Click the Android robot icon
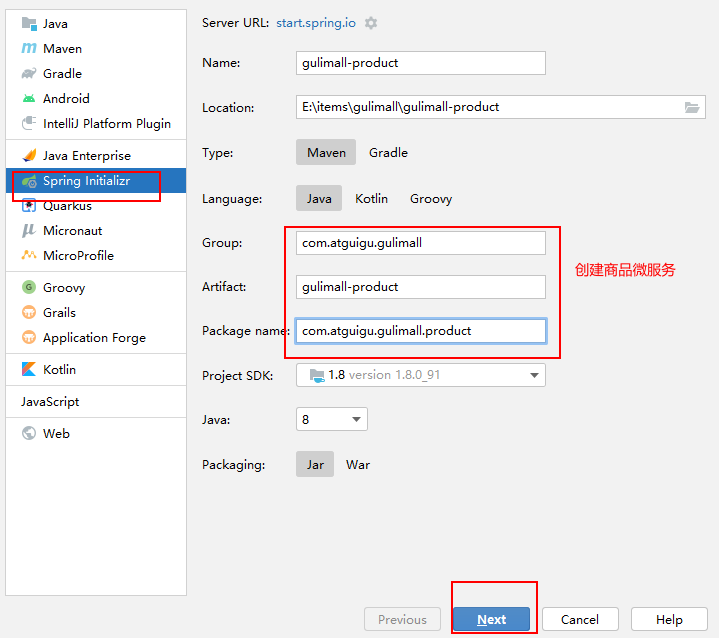This screenshot has height=638, width=719. pos(29,98)
